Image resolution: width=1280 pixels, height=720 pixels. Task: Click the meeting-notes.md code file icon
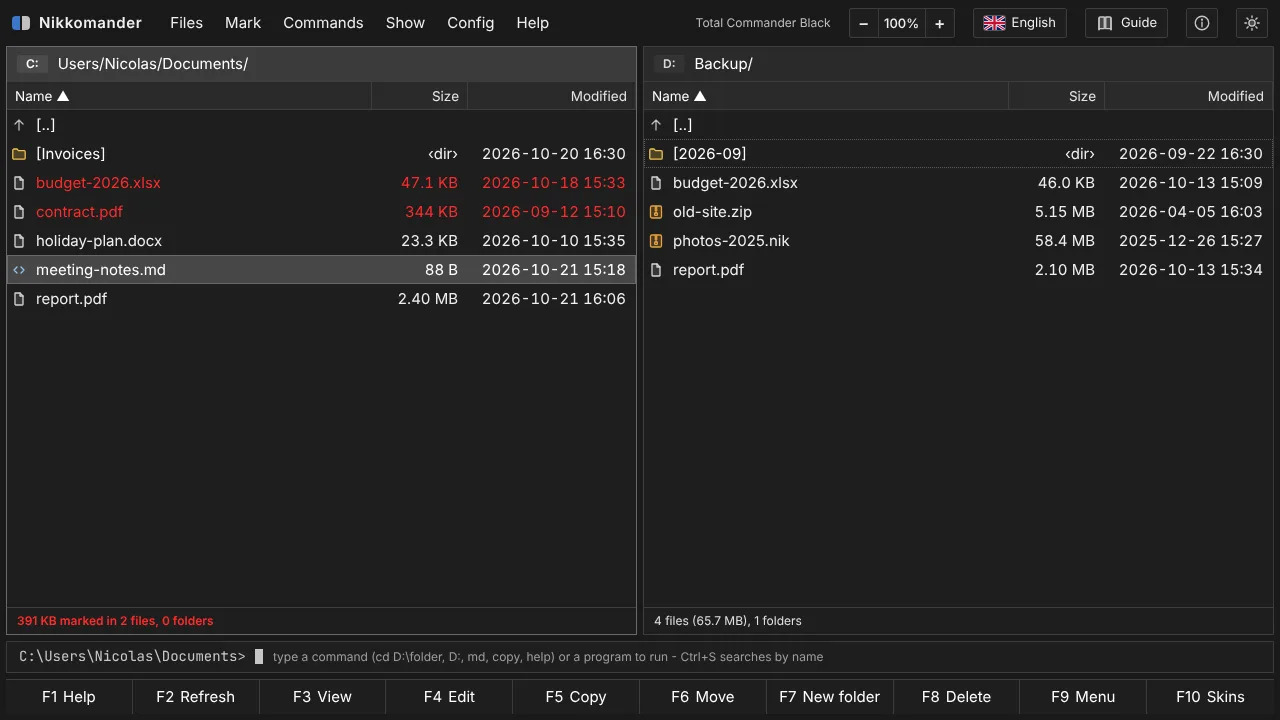(19, 270)
